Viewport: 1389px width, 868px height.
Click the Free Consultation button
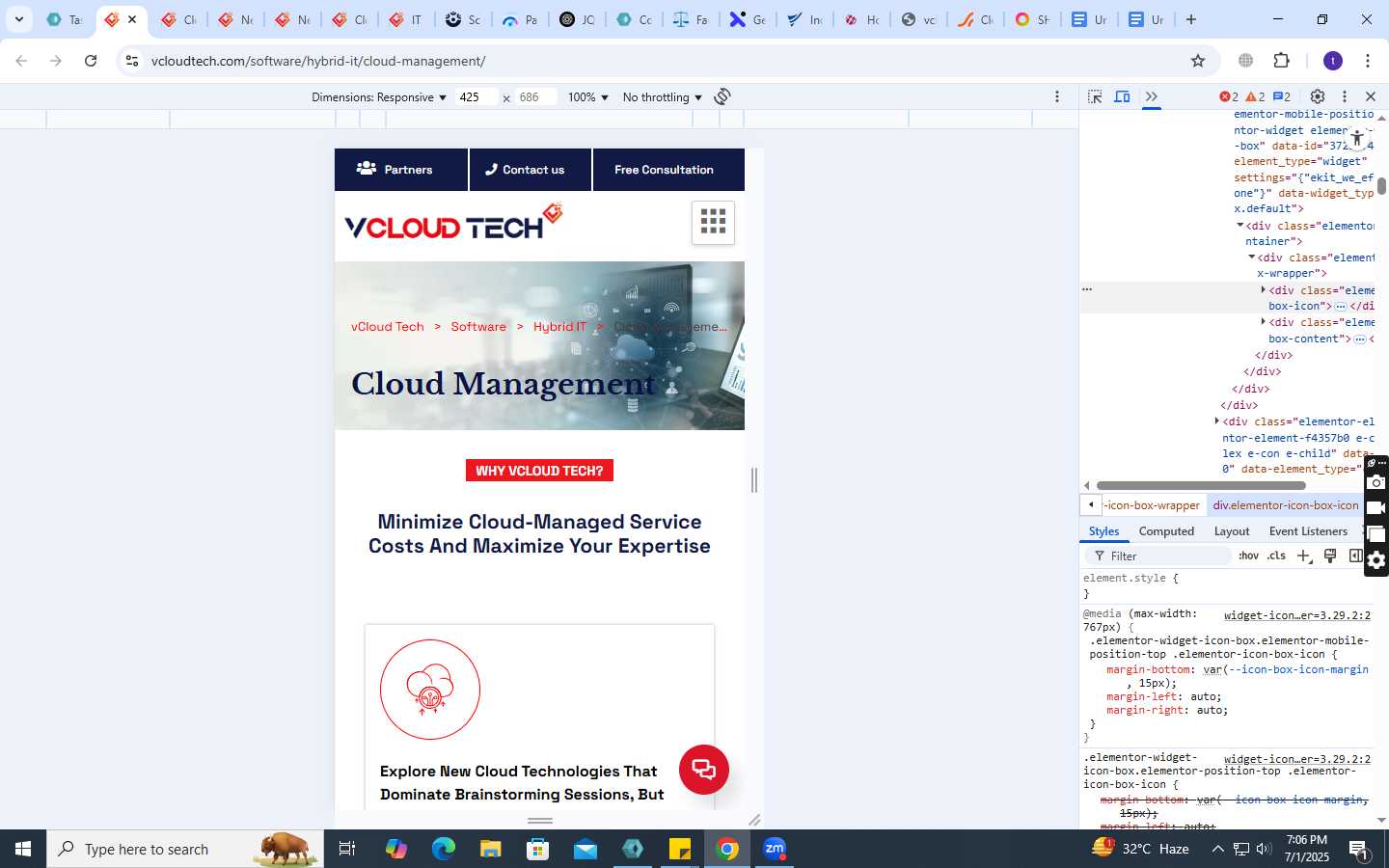[668, 170]
